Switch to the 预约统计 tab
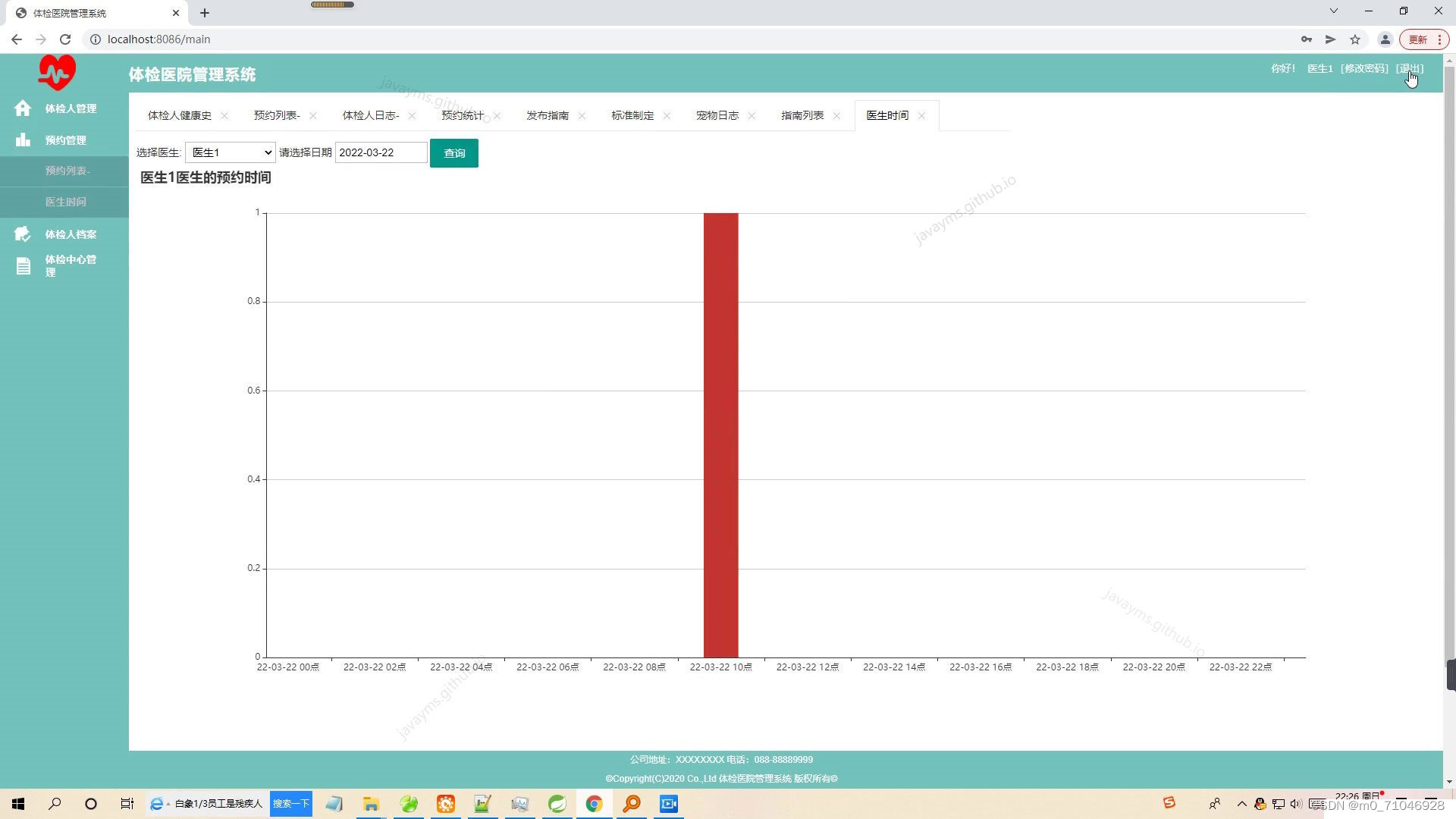The height and width of the screenshot is (819, 1456). click(x=462, y=115)
